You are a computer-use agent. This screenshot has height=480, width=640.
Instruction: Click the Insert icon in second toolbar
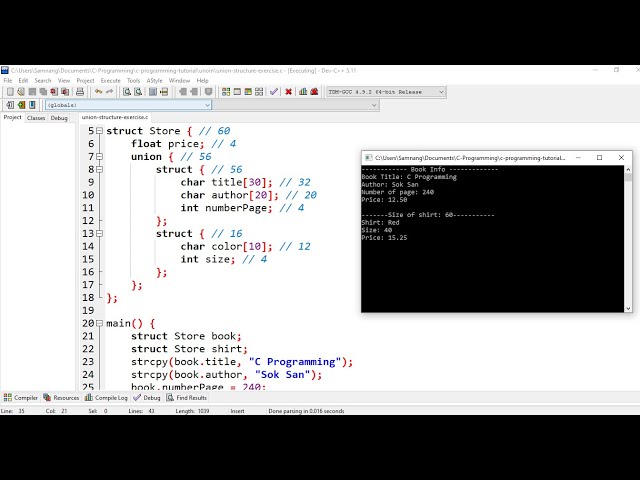[x=10, y=105]
